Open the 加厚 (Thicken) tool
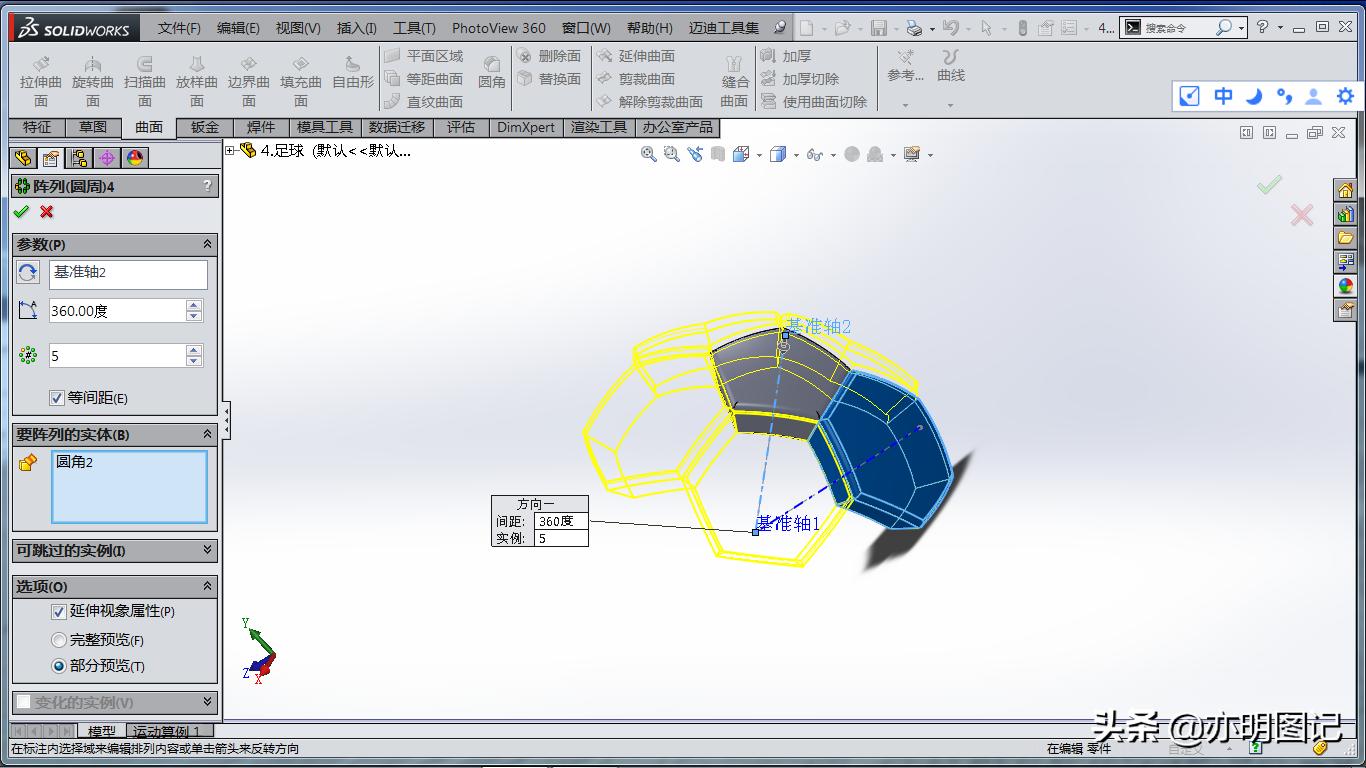Screen dimensions: 1366x768 pyautogui.click(x=790, y=57)
